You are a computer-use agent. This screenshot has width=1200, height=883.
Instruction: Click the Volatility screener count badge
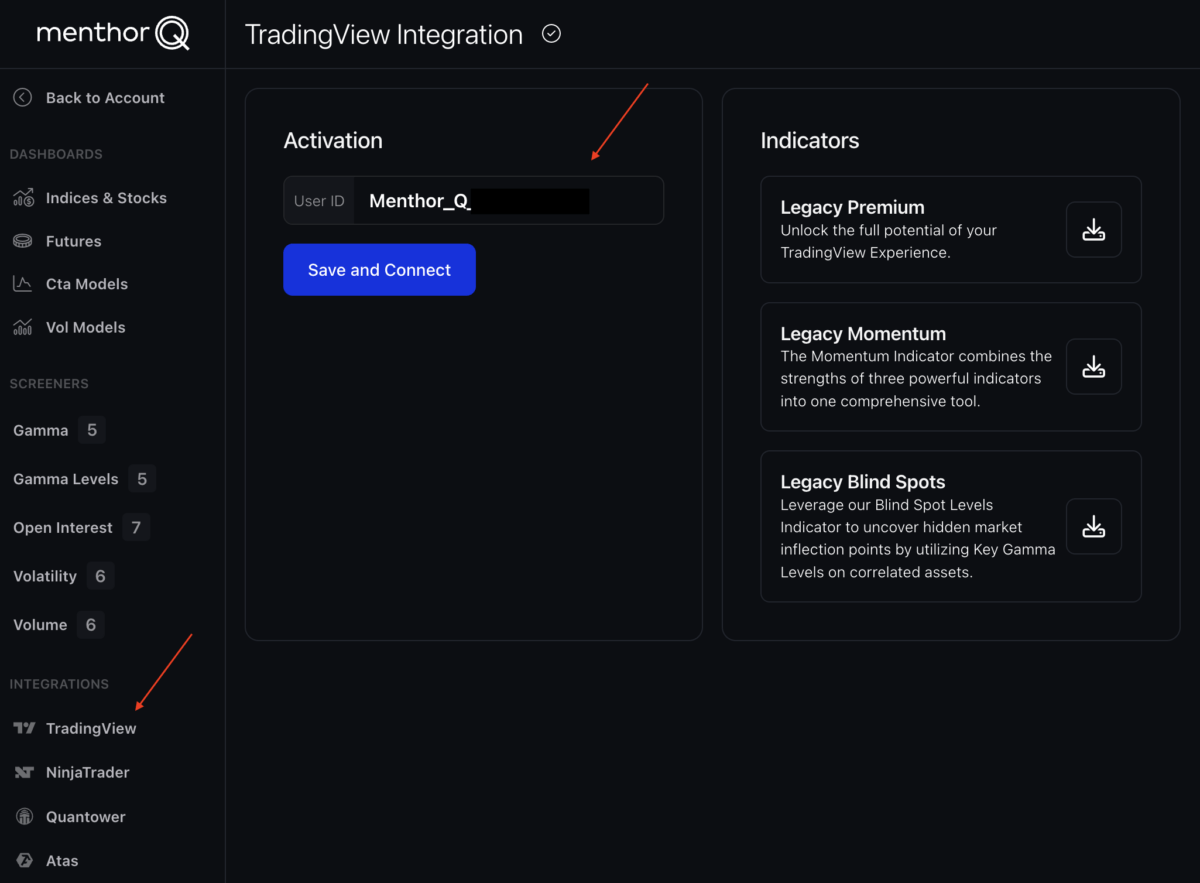[x=99, y=576]
